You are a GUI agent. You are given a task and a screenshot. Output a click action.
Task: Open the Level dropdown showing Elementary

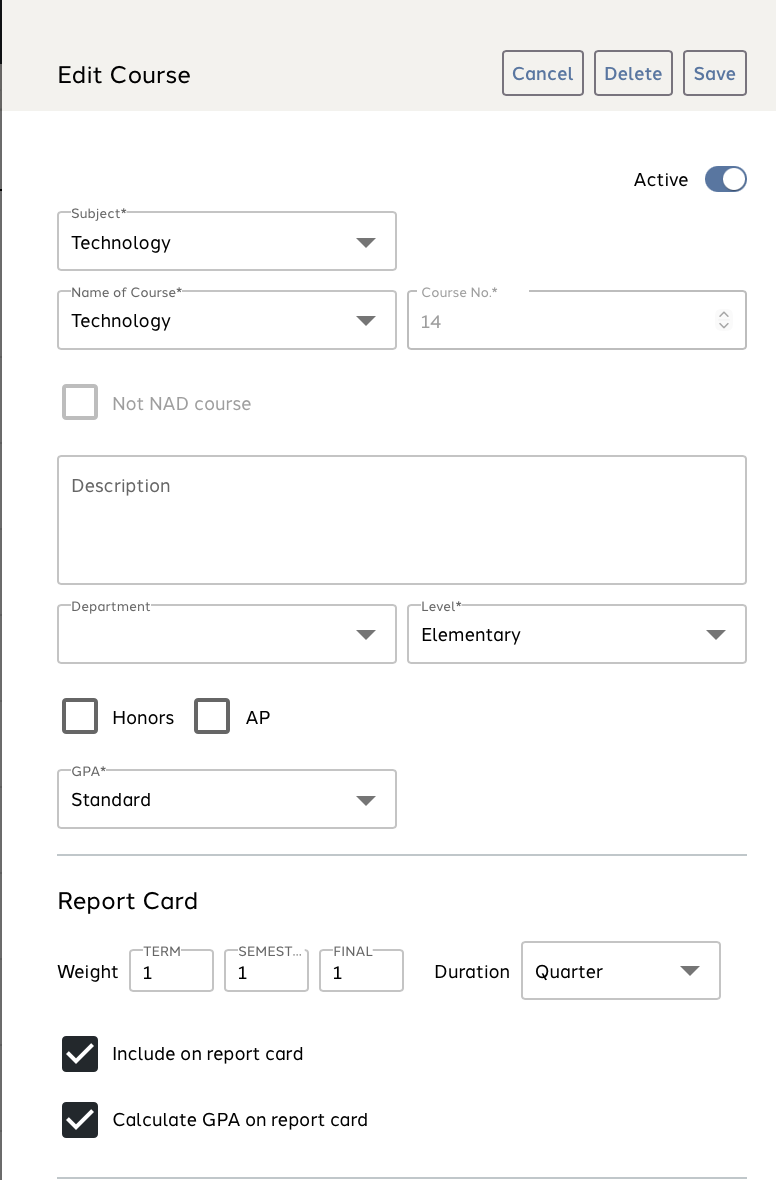[x=576, y=634]
